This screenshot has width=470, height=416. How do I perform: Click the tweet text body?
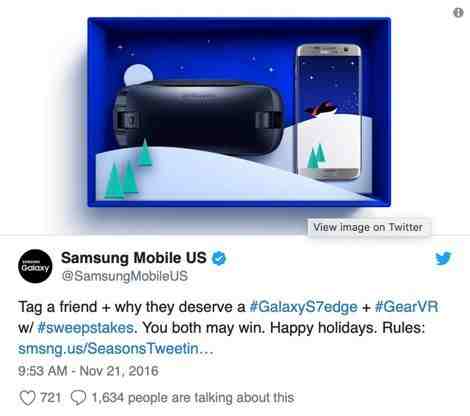coord(228,328)
